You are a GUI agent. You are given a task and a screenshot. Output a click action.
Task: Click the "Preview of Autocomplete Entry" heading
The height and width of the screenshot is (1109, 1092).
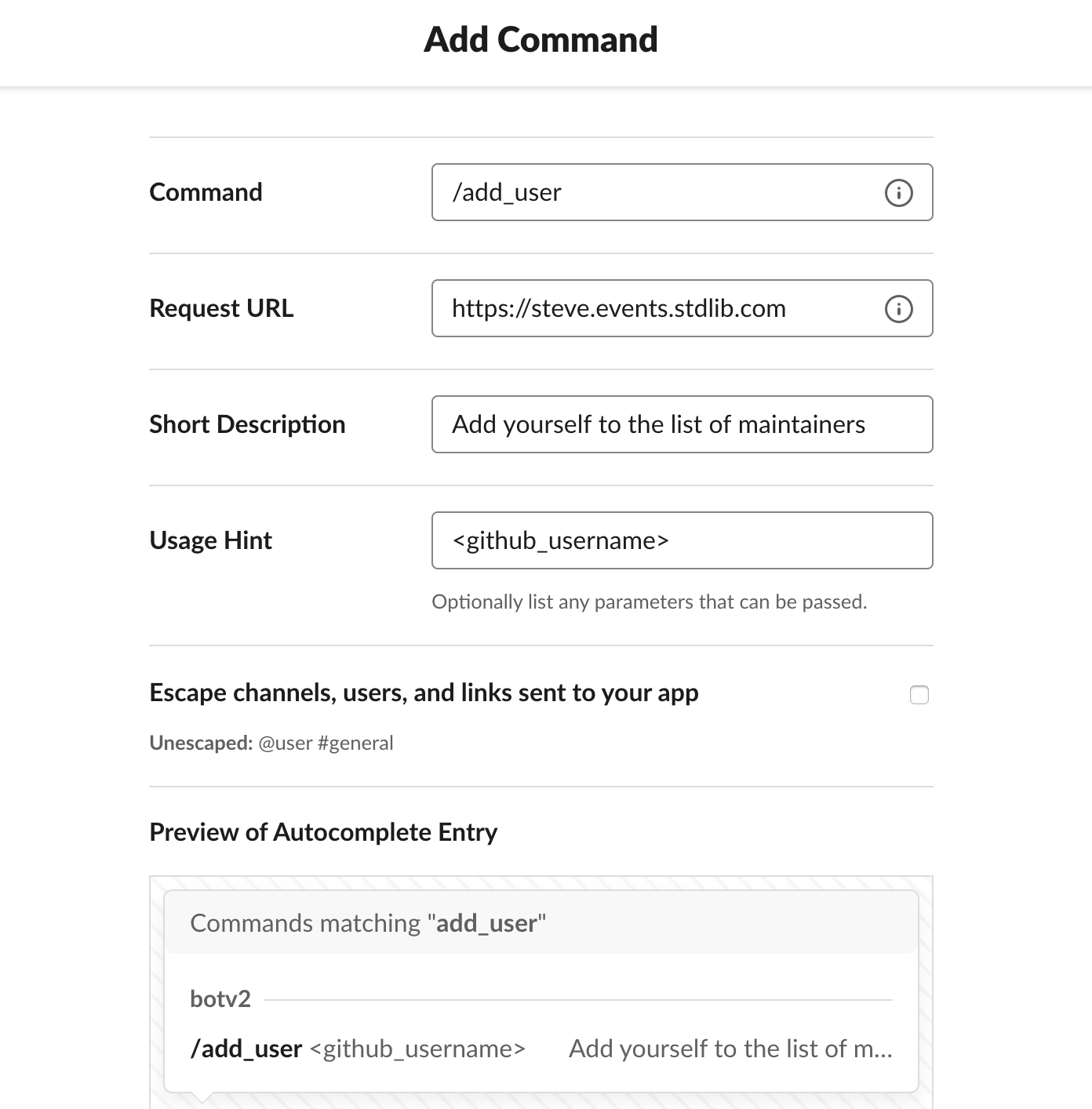pyautogui.click(x=323, y=832)
